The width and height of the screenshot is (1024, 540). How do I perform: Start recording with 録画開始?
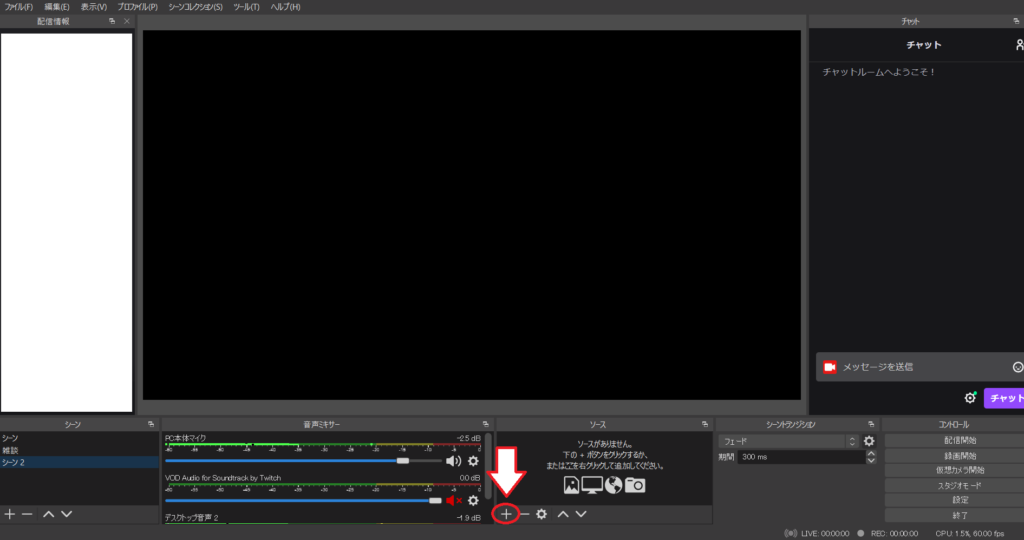tap(960, 456)
